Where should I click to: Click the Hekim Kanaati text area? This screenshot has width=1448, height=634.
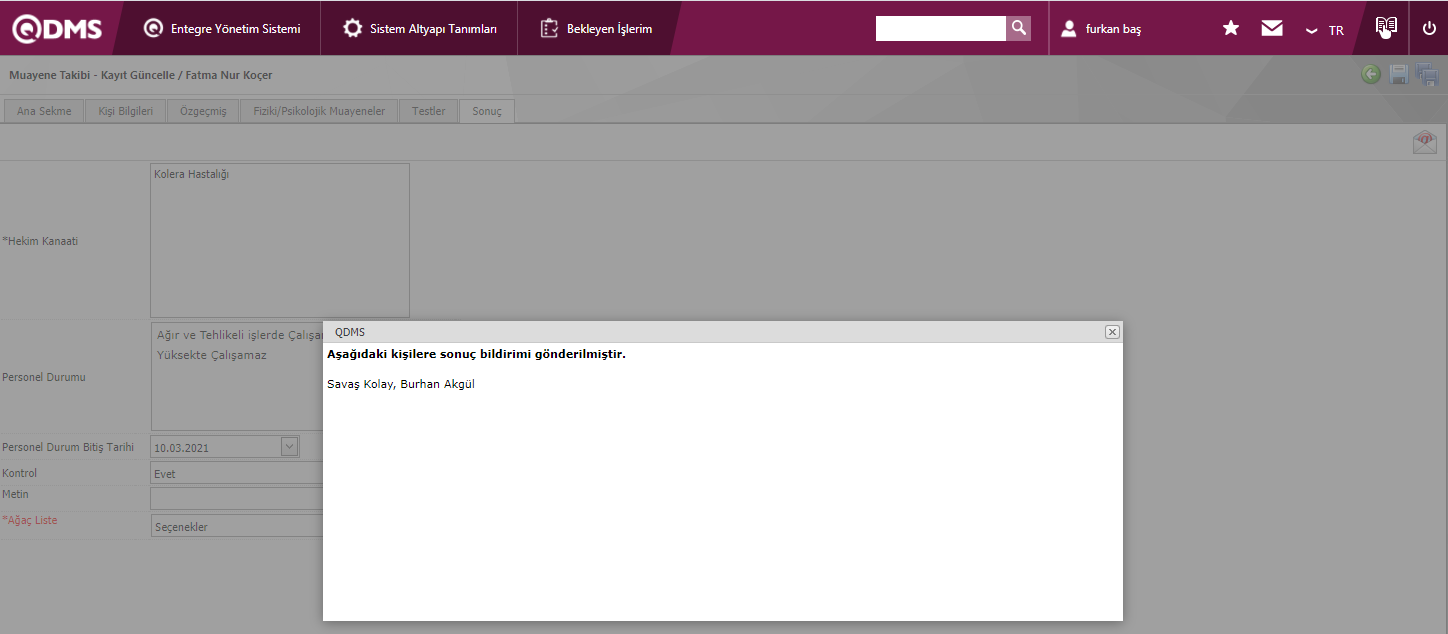coord(280,240)
